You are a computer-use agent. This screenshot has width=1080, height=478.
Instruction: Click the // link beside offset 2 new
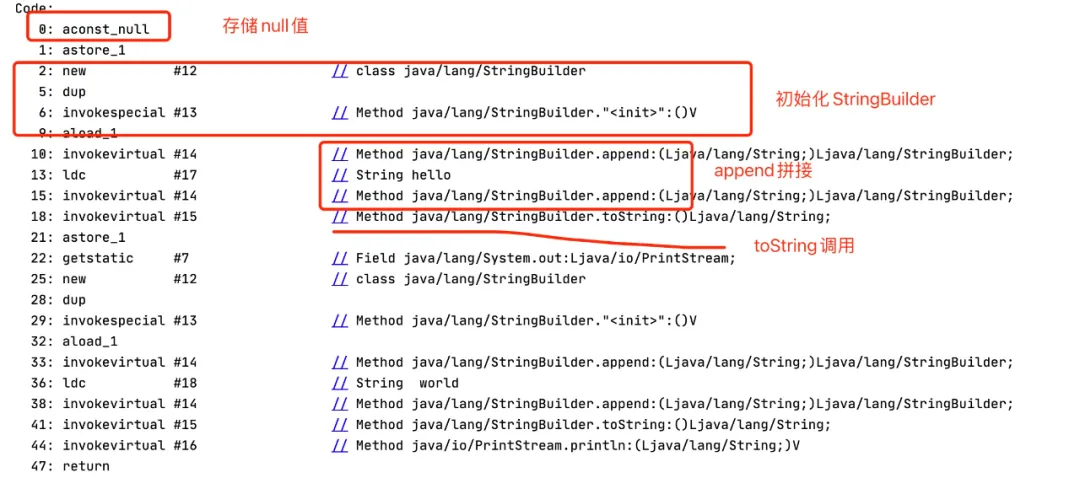[338, 71]
